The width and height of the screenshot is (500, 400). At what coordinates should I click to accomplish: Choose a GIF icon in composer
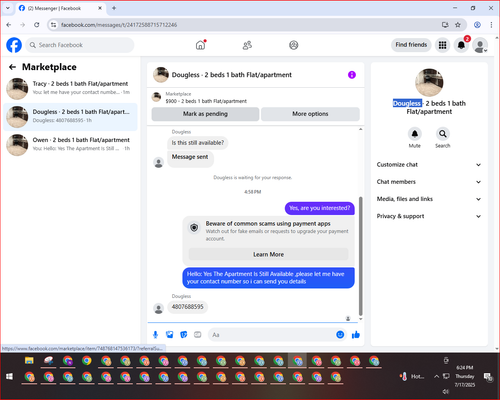tap(198, 335)
